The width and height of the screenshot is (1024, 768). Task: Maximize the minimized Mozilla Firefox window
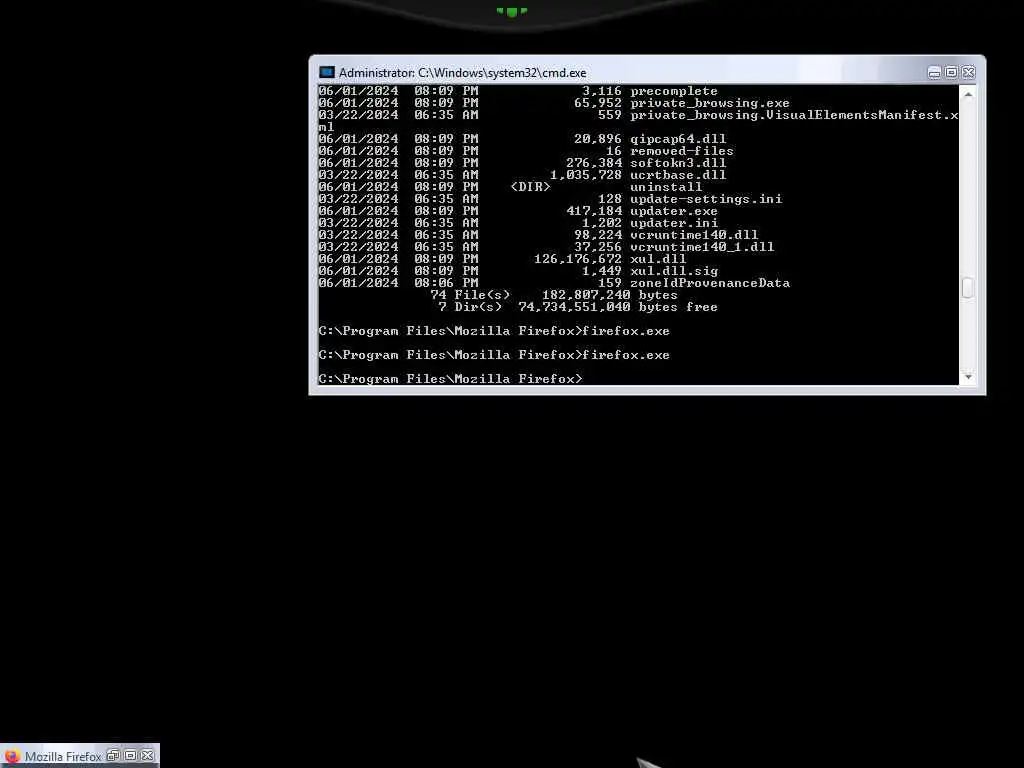[x=130, y=756]
